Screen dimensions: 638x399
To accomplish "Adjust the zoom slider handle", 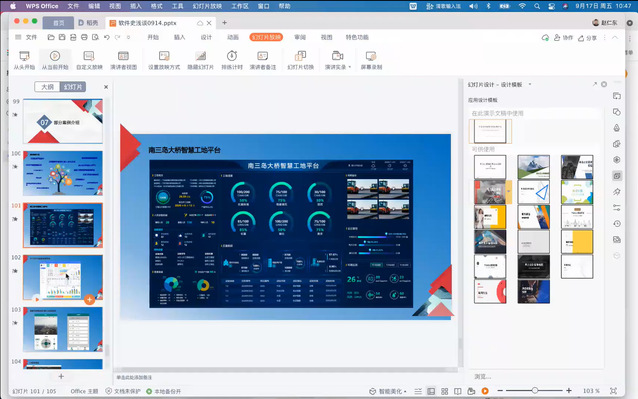I will click(535, 390).
